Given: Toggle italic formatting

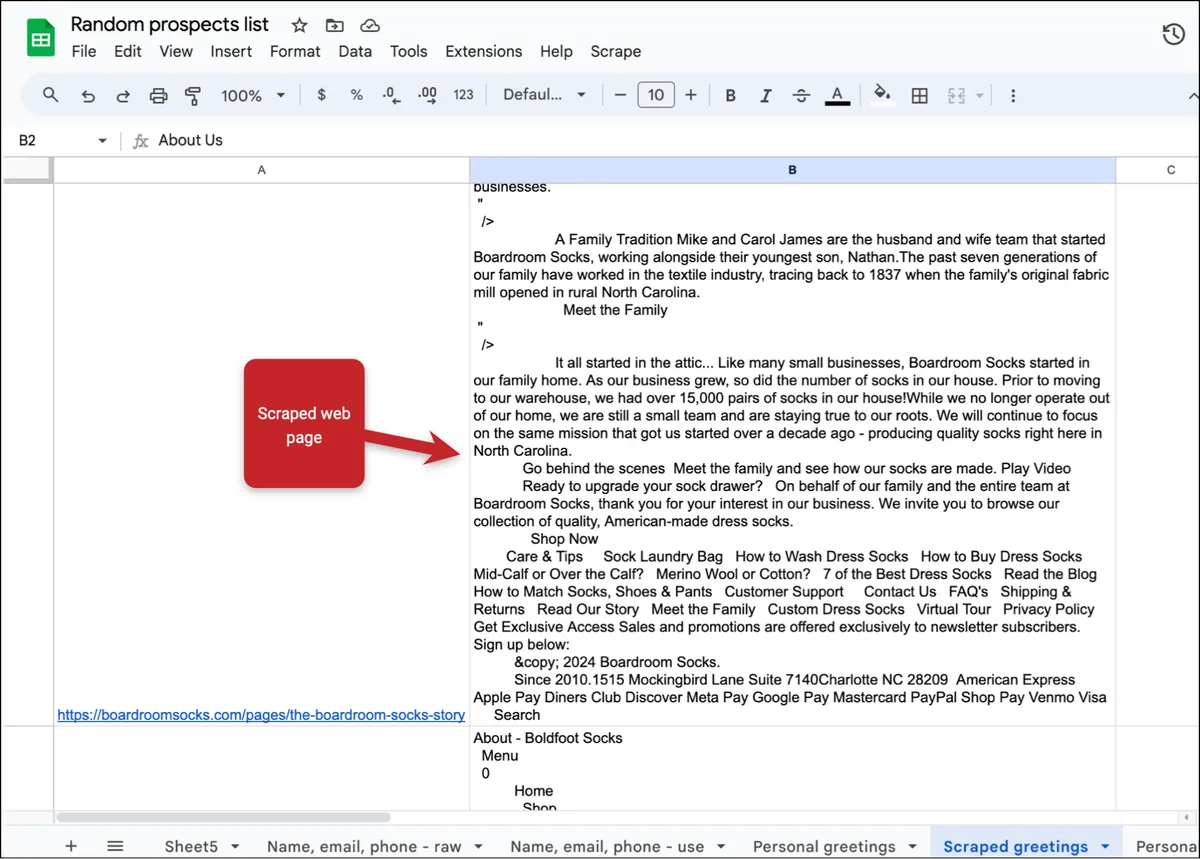Looking at the screenshot, I should tap(766, 96).
